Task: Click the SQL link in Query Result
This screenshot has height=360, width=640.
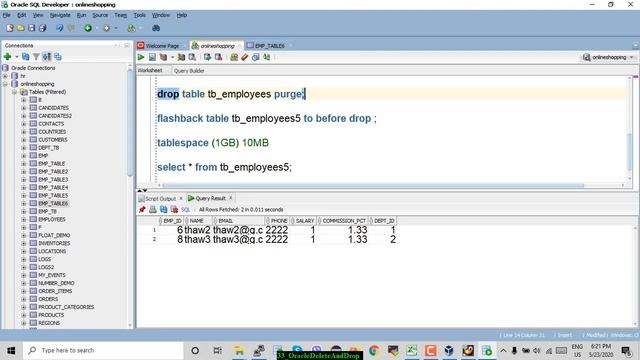Action: pyautogui.click(x=185, y=209)
